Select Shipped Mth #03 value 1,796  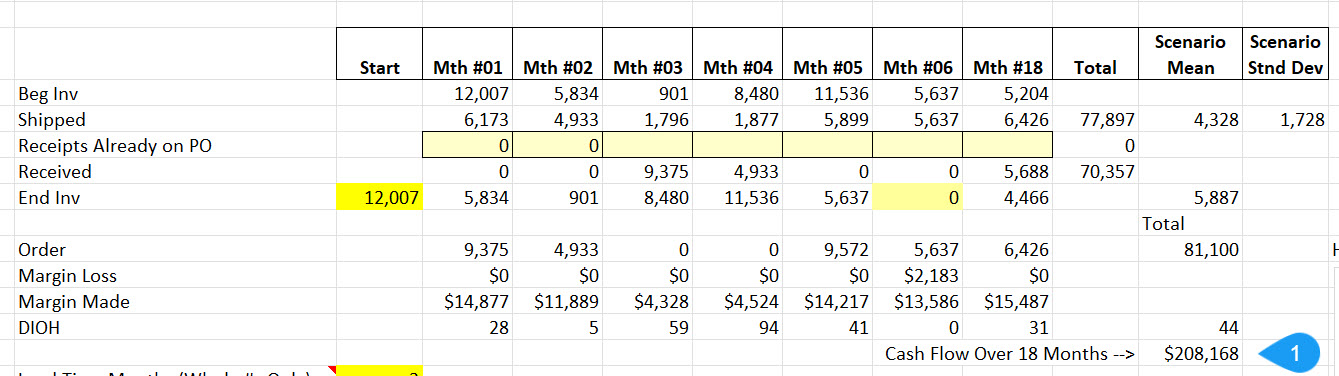click(647, 120)
